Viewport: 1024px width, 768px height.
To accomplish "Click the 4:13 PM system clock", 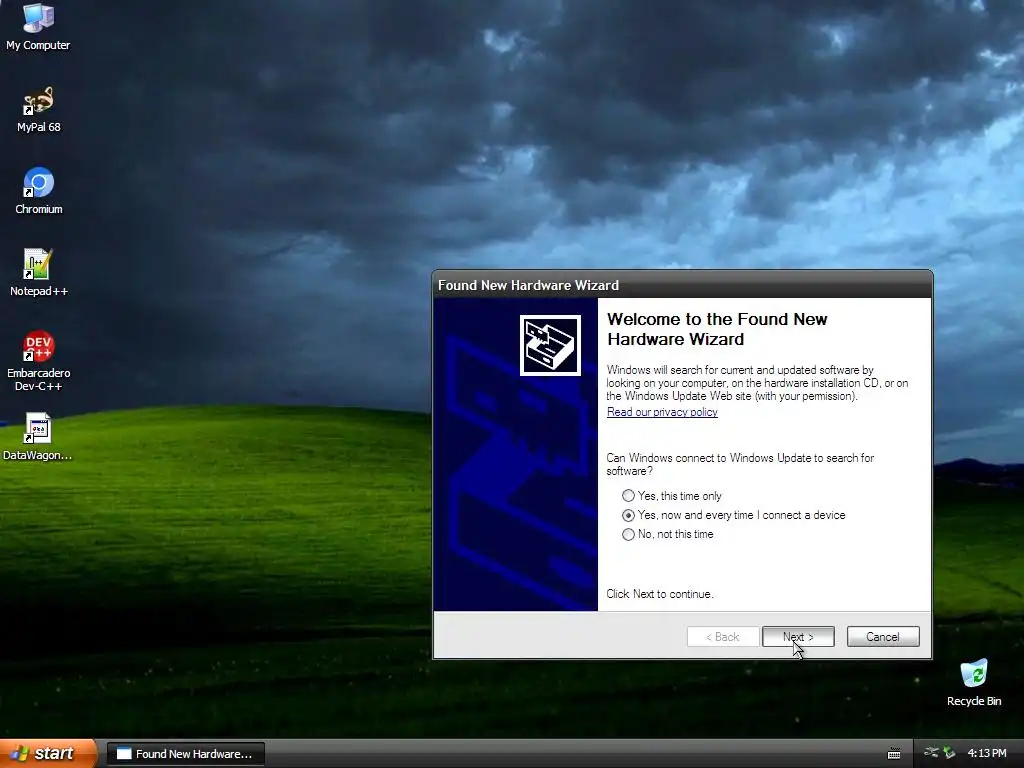I will (x=987, y=753).
